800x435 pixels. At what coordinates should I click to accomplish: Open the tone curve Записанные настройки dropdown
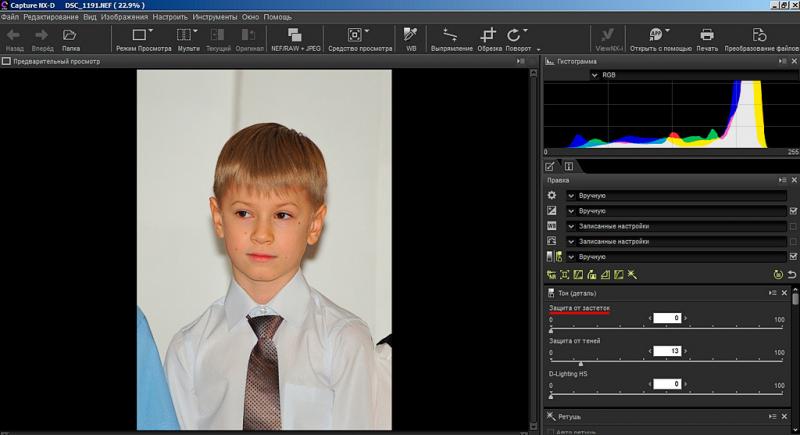[x=677, y=241]
